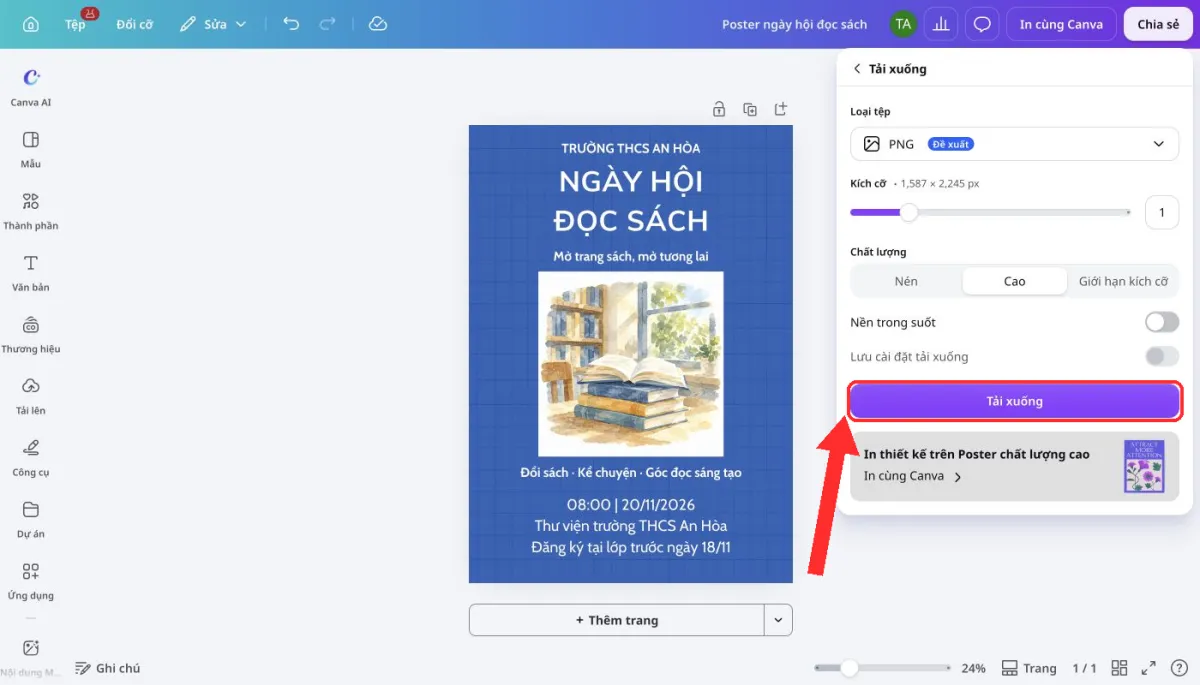Open the Ghi chú notes panel
Image resolution: width=1200 pixels, height=685 pixels.
[x=108, y=668]
